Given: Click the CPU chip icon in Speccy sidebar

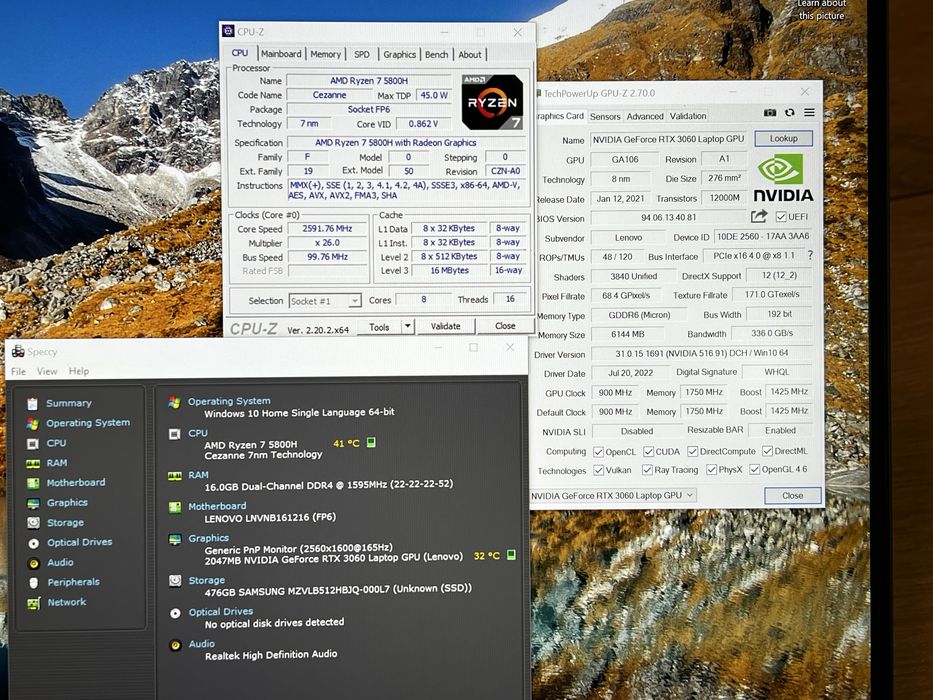Looking at the screenshot, I should 33,443.
